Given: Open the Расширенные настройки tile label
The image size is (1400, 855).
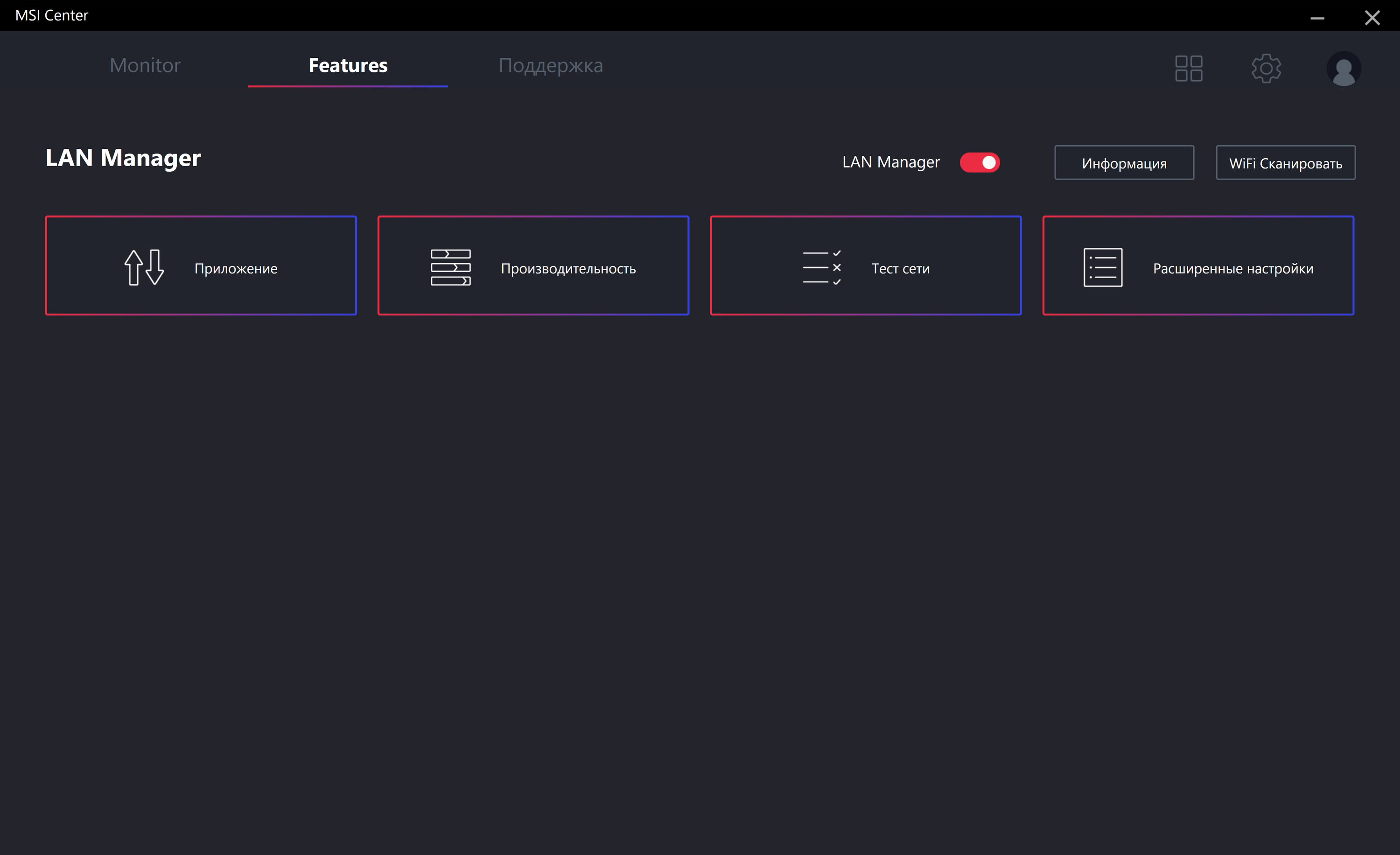Looking at the screenshot, I should click(x=1233, y=268).
